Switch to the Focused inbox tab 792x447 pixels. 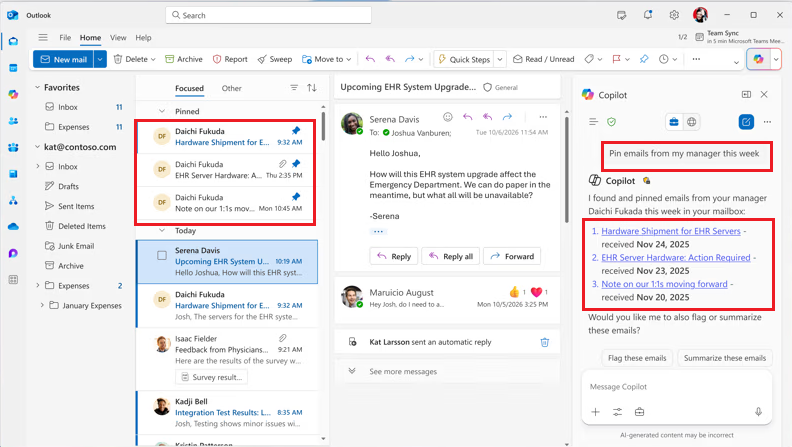pos(189,88)
